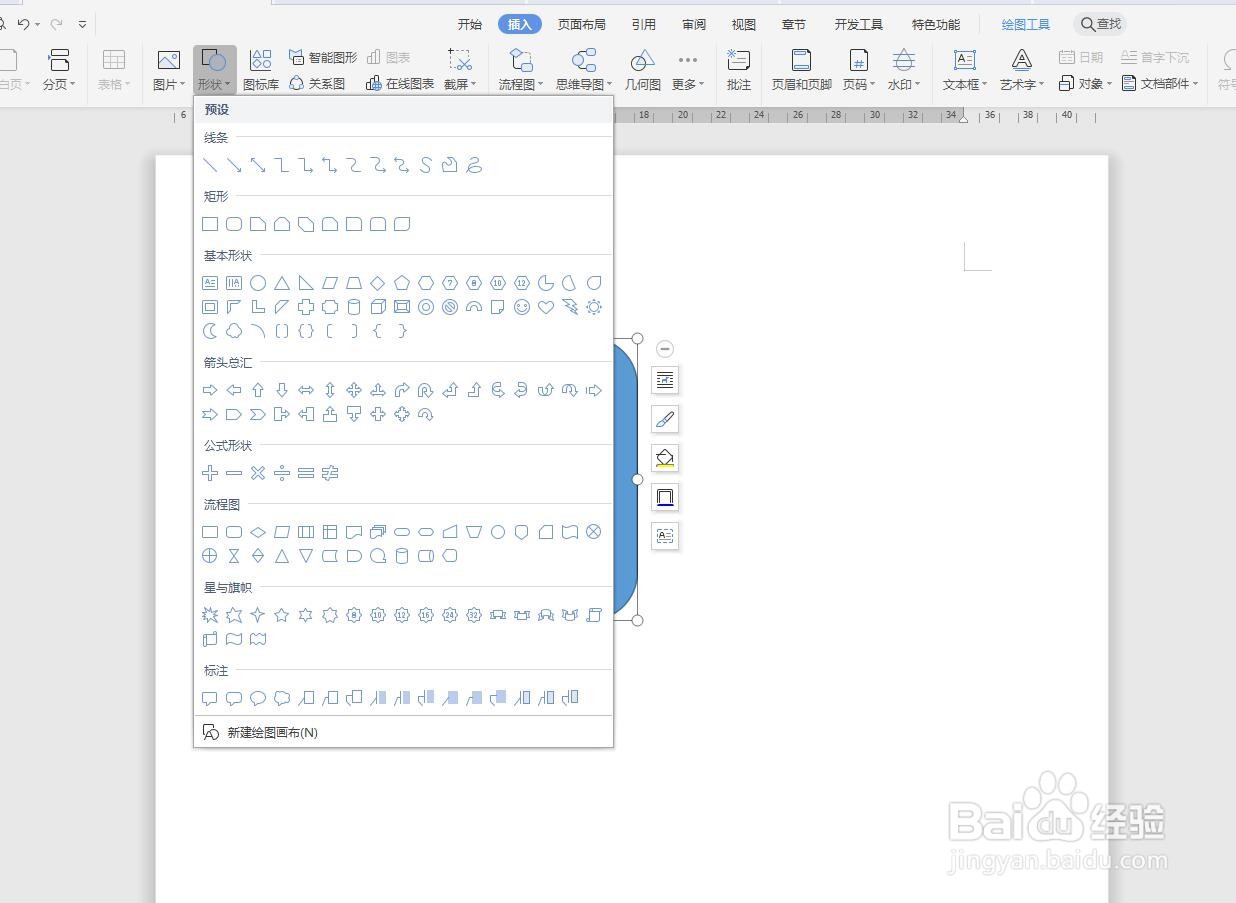Click the 关系图 button
Image resolution: width=1236 pixels, height=903 pixels.
click(317, 84)
